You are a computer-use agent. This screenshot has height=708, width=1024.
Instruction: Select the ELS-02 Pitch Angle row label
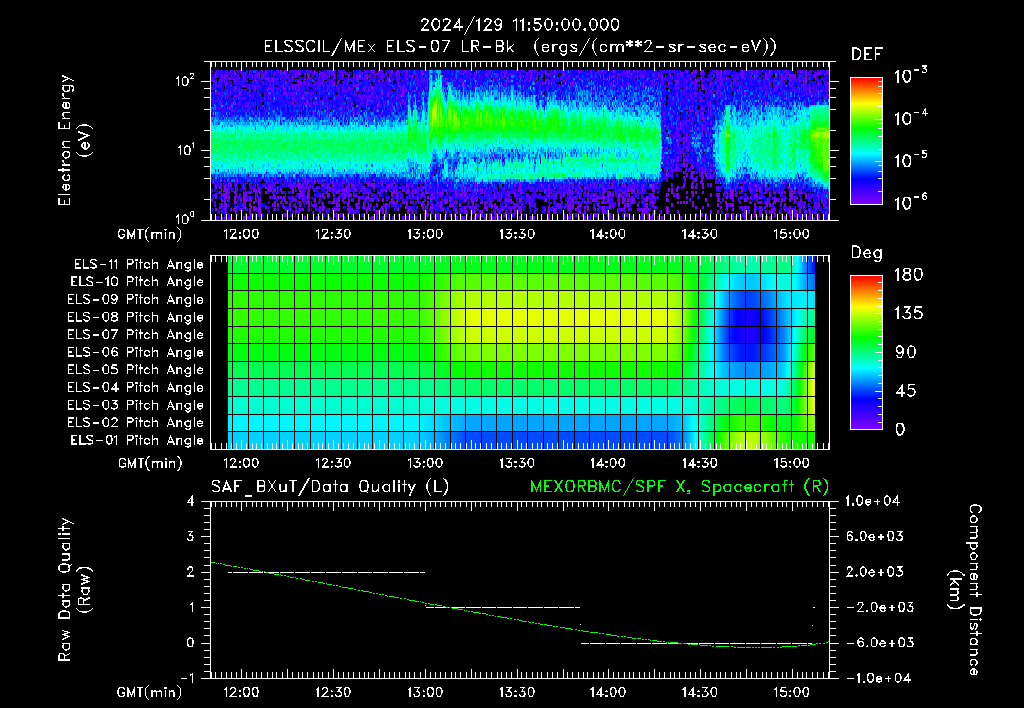click(136, 423)
